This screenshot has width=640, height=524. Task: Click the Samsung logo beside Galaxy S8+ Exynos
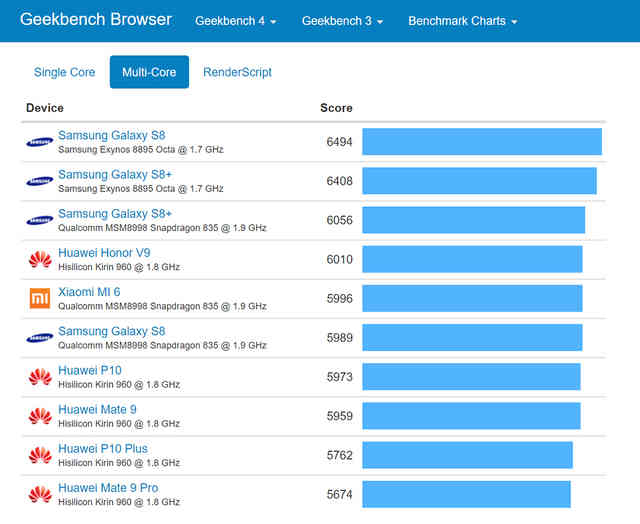tap(40, 181)
